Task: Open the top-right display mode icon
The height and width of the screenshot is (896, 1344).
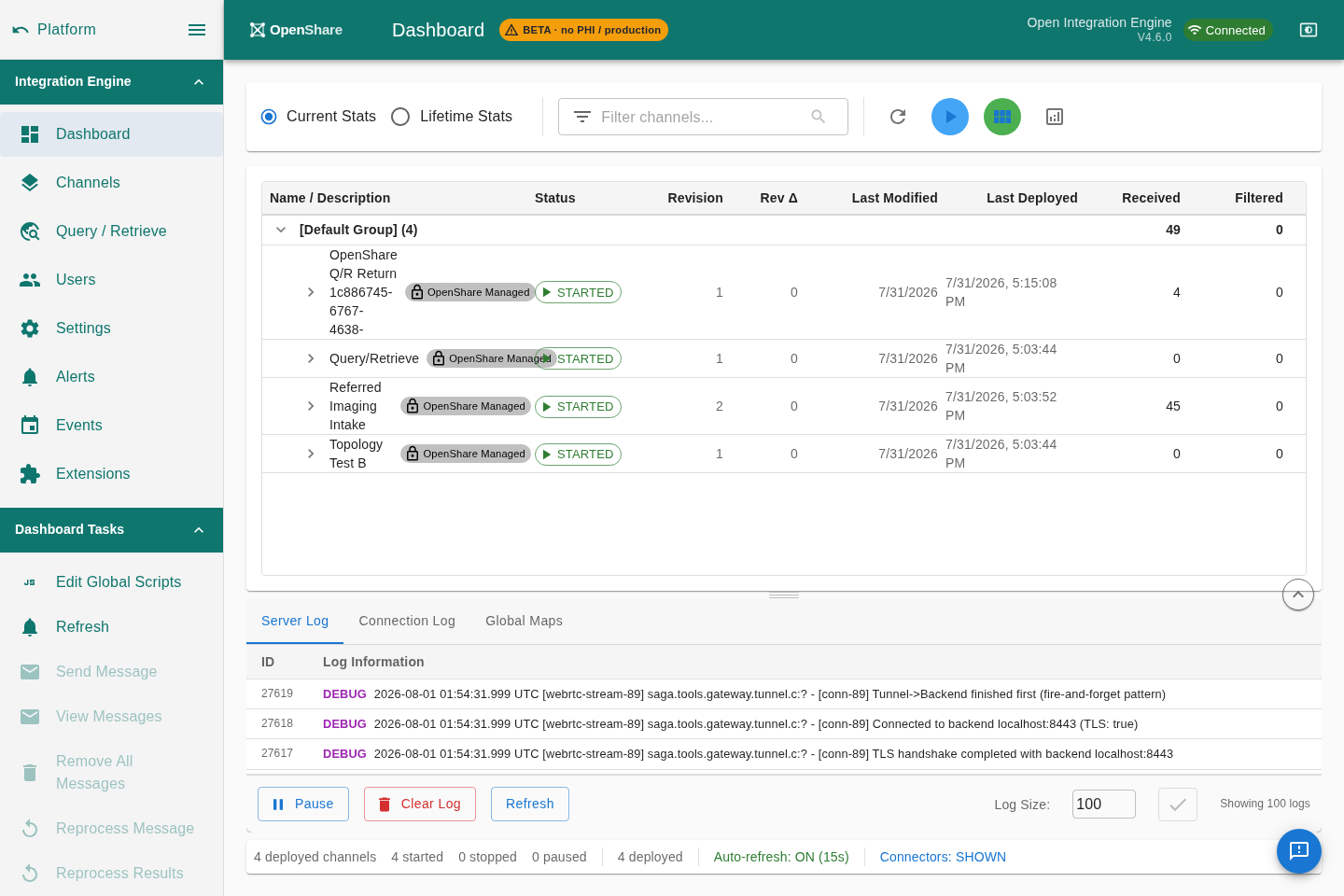Action: click(x=1309, y=30)
